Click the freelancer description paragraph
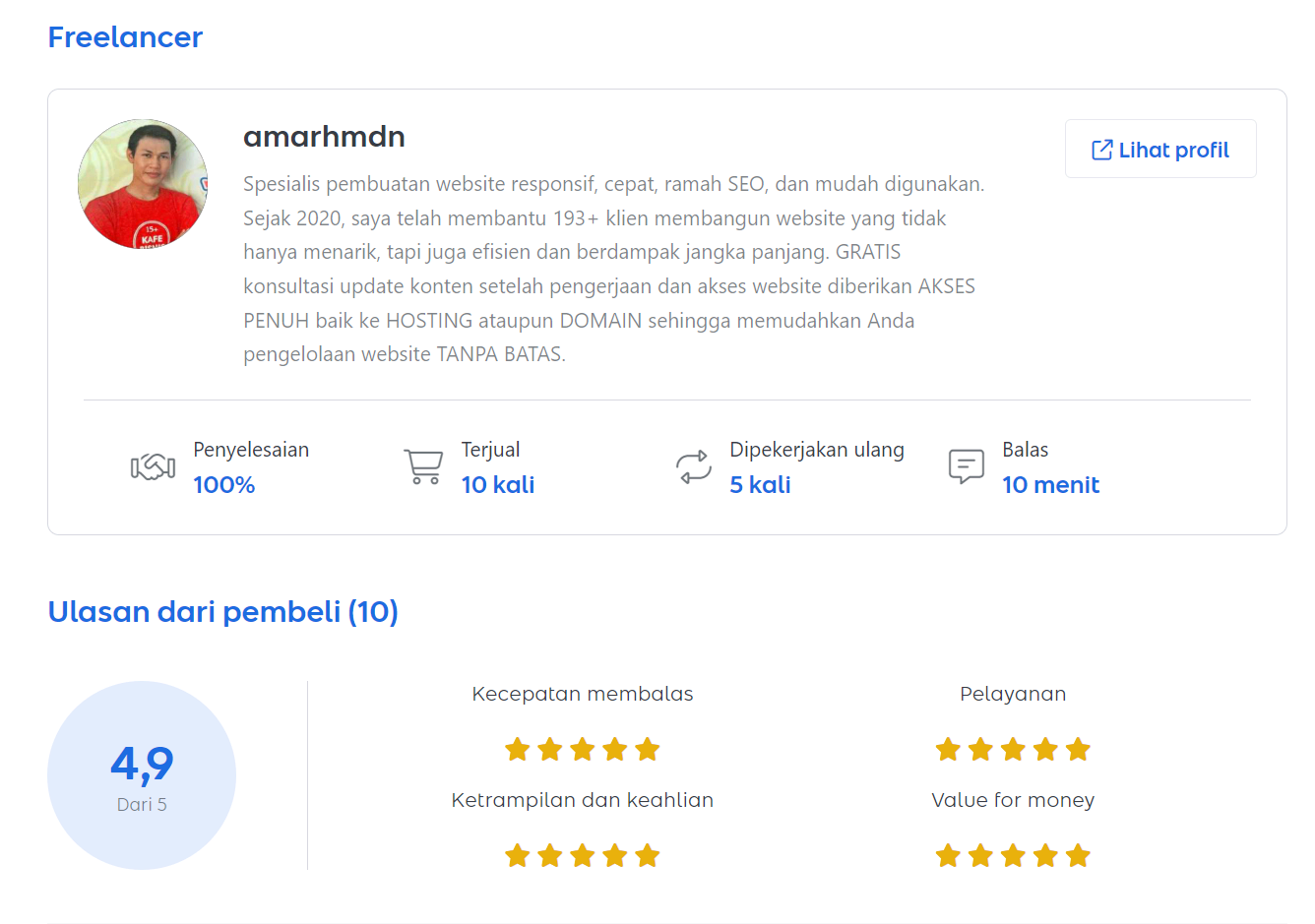1315x924 pixels. (613, 269)
